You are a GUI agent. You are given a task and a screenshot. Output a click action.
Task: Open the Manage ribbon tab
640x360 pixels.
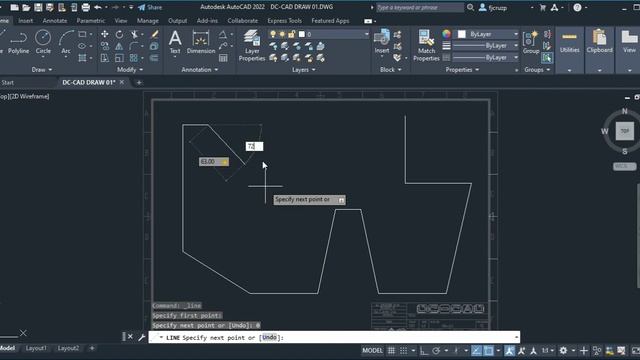click(x=147, y=20)
